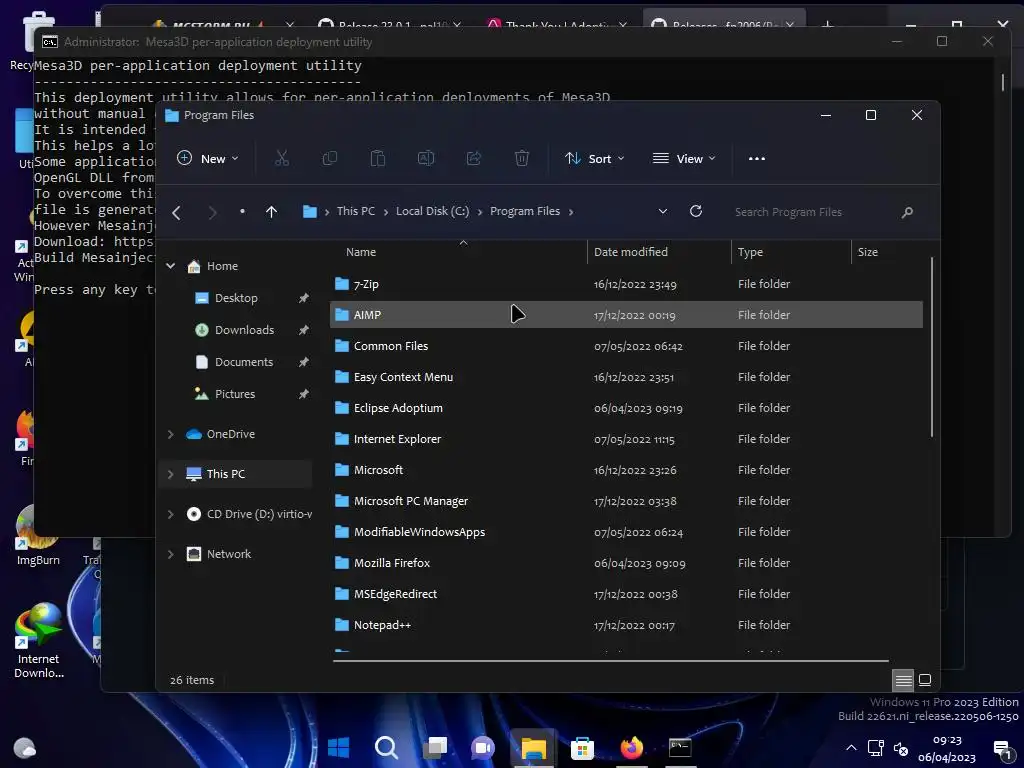The height and width of the screenshot is (768, 1024).
Task: Select the Easy Context Menu folder
Action: 626,377
